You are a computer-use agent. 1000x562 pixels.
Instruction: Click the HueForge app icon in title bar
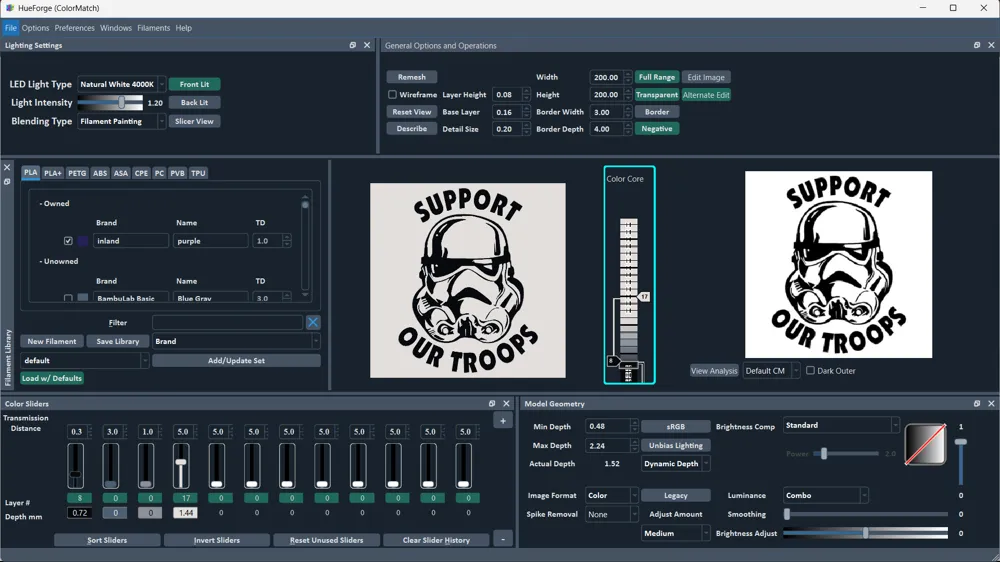10,8
